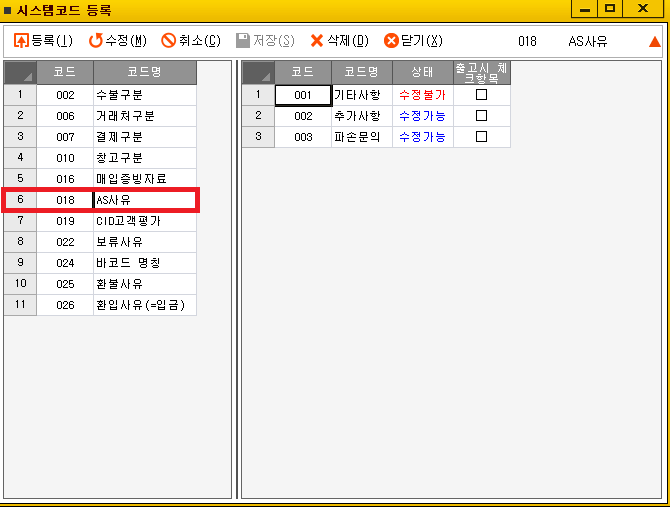
Task: Click row header 11 in left grid
Action: click(20, 305)
